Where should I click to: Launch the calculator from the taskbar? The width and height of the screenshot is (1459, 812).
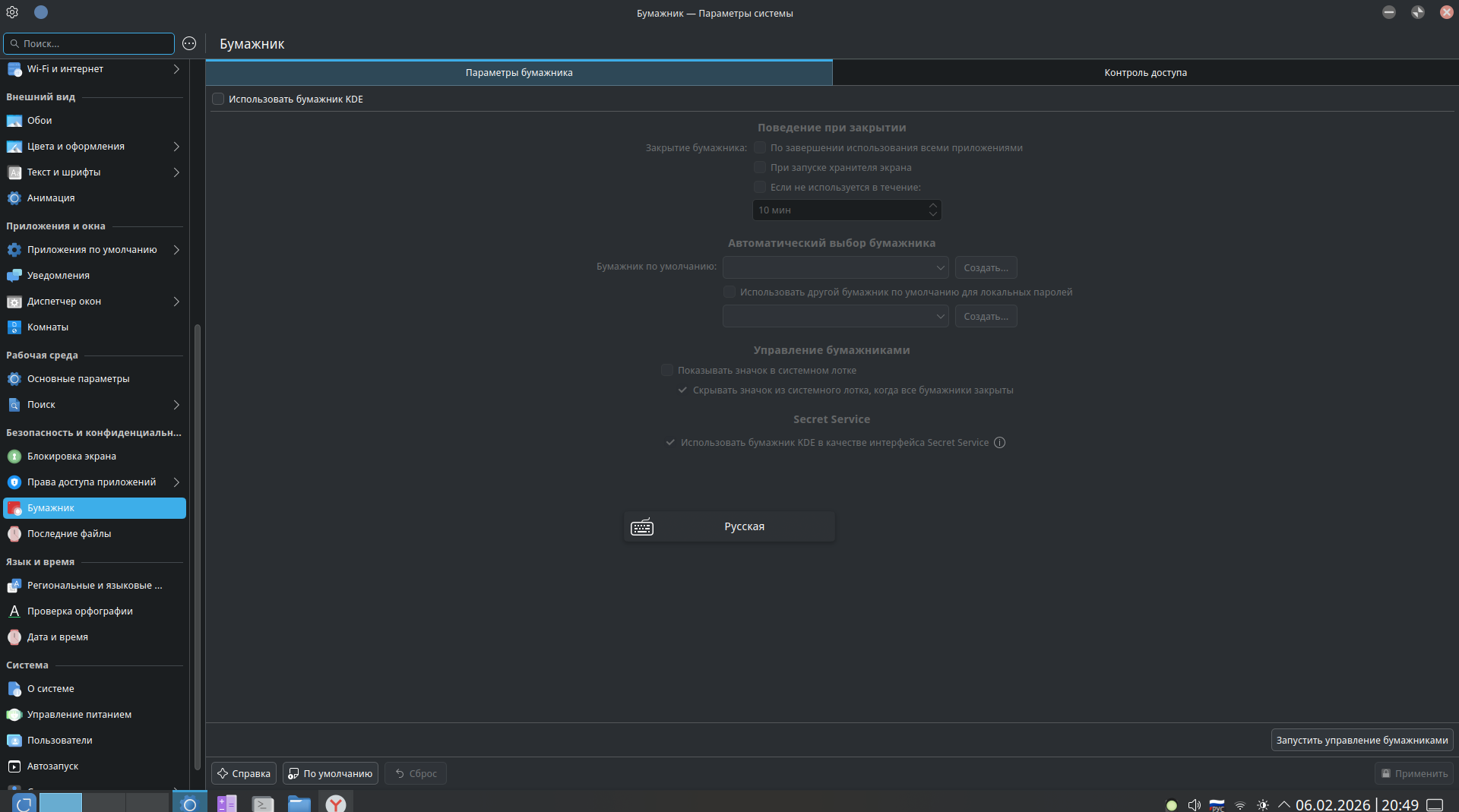coord(226,804)
